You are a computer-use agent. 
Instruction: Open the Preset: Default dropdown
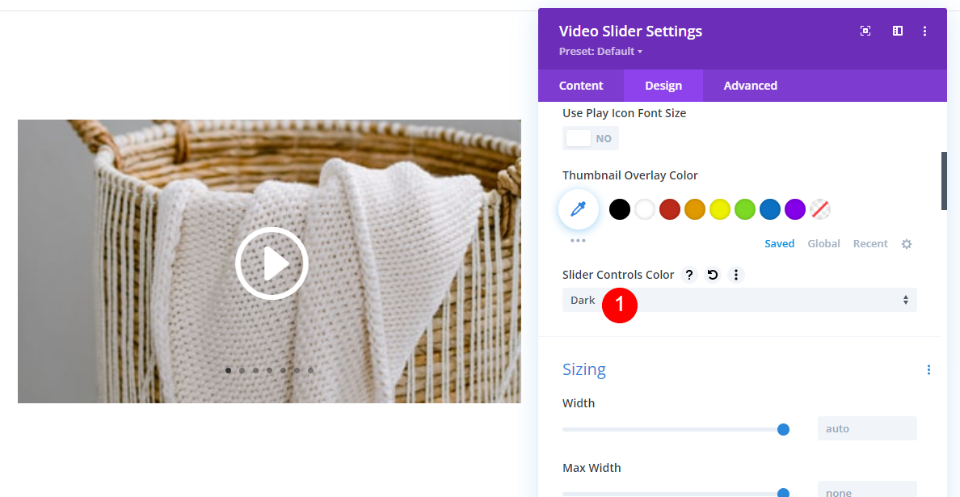tap(601, 51)
